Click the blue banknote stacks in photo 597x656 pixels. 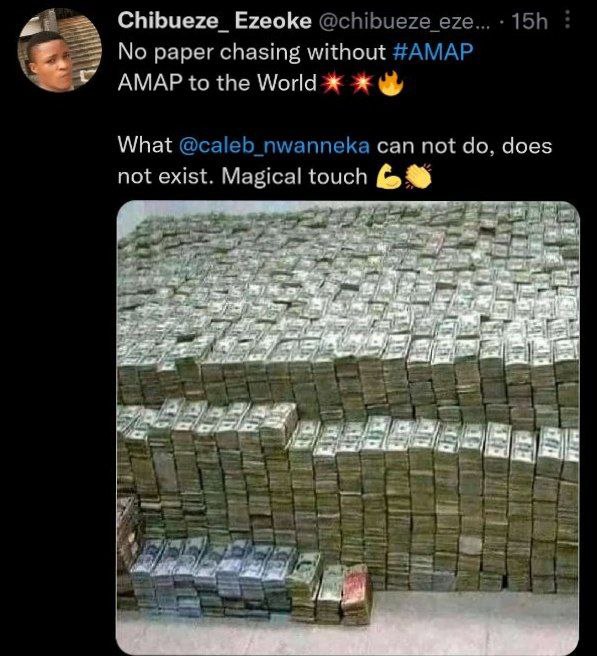click(x=213, y=577)
